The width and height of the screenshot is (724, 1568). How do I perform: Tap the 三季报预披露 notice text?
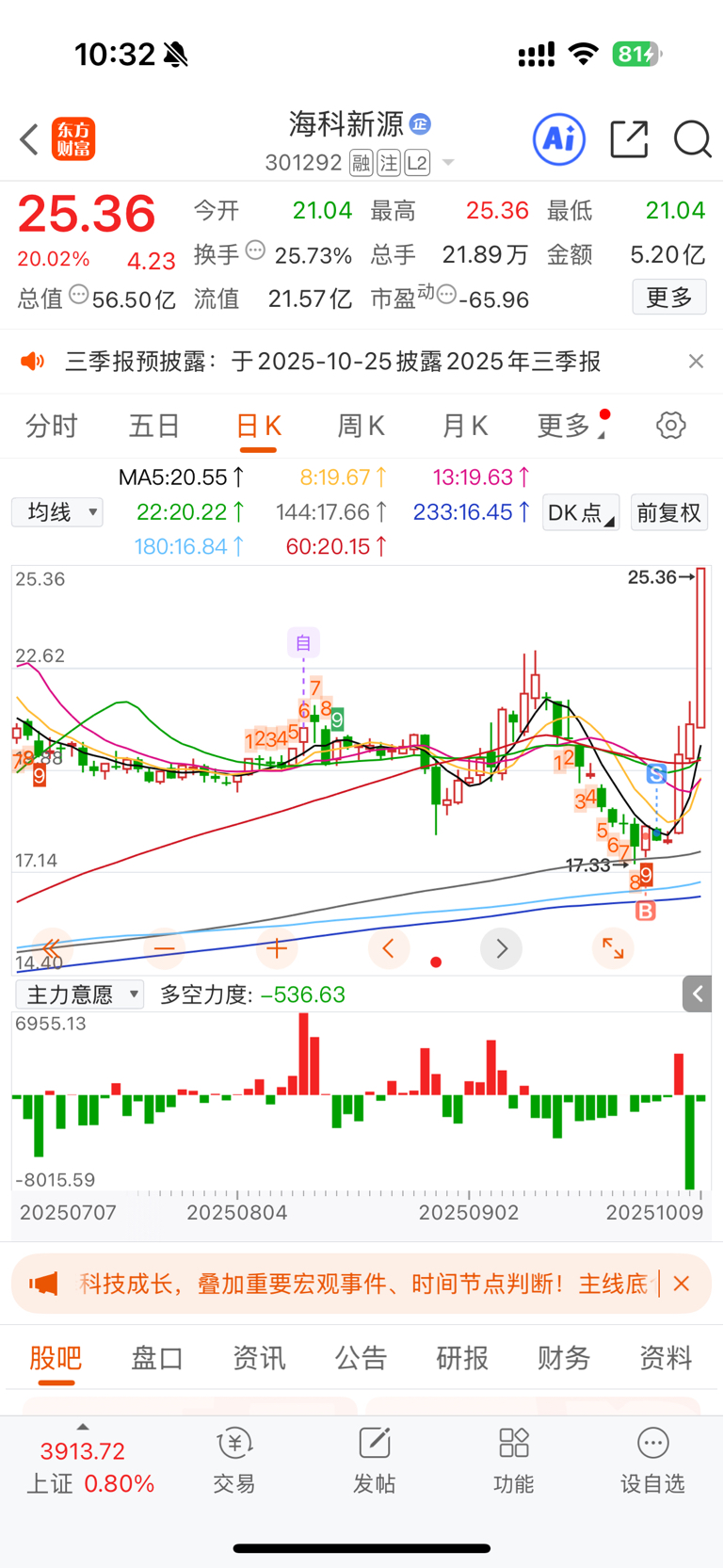coord(333,362)
